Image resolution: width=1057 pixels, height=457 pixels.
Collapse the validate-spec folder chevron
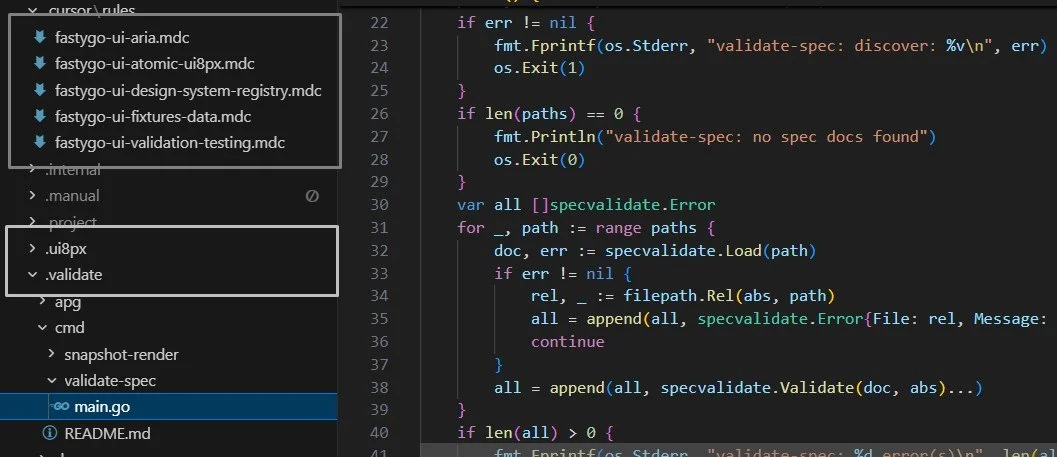click(x=52, y=380)
